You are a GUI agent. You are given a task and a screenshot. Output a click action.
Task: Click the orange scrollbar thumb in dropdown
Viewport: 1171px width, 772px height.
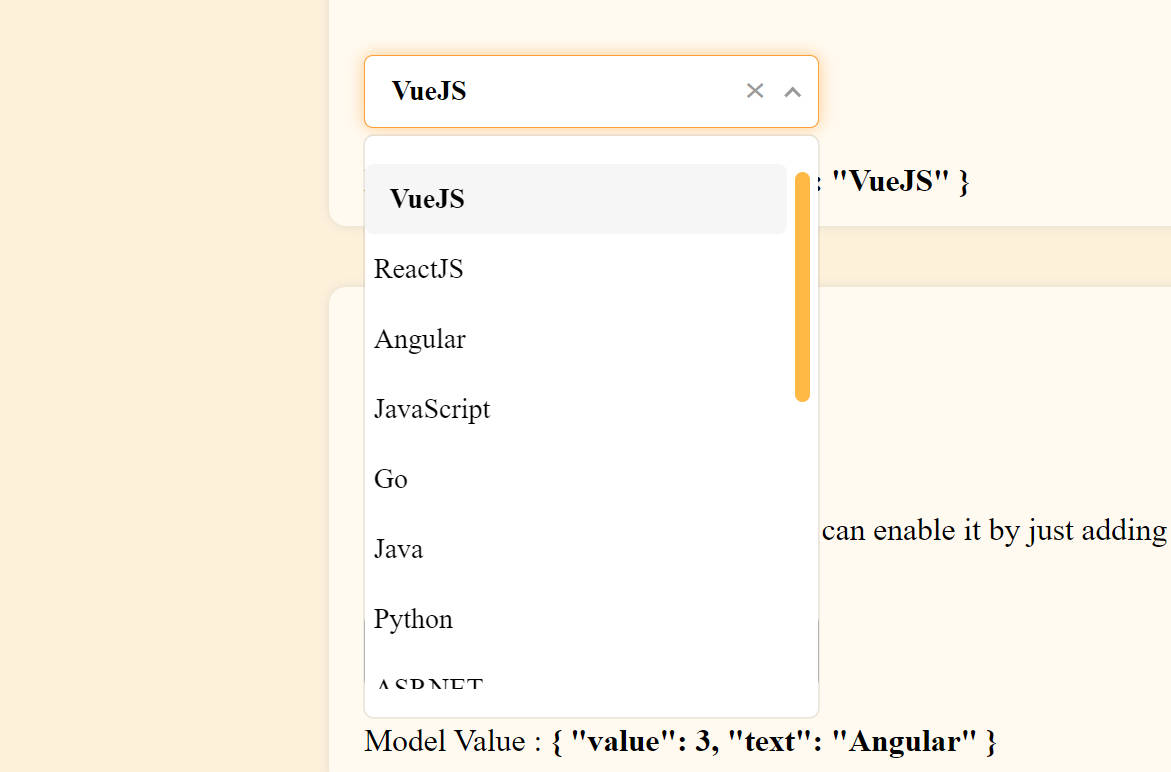point(802,286)
